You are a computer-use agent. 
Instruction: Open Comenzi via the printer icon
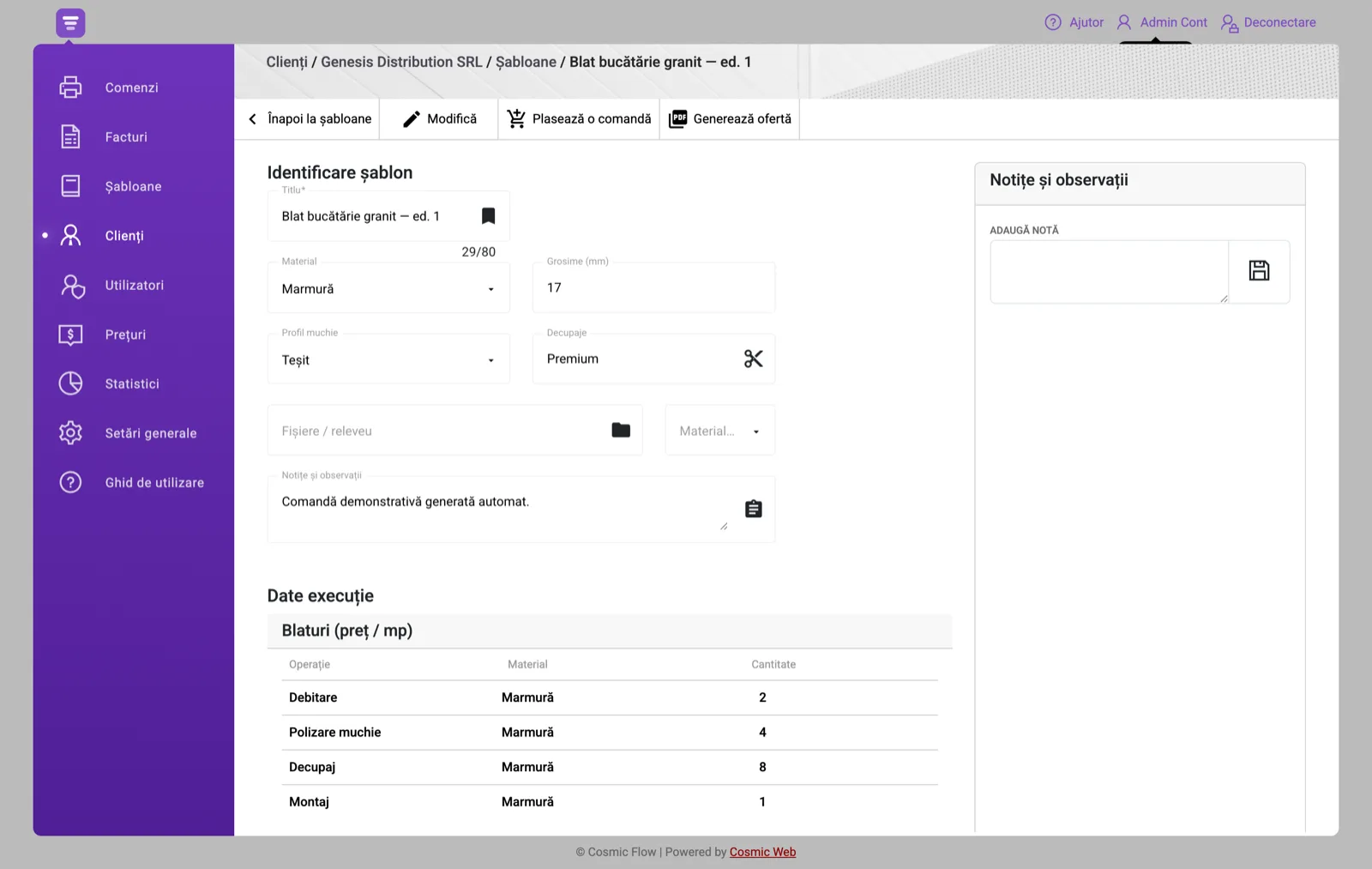[70, 88]
